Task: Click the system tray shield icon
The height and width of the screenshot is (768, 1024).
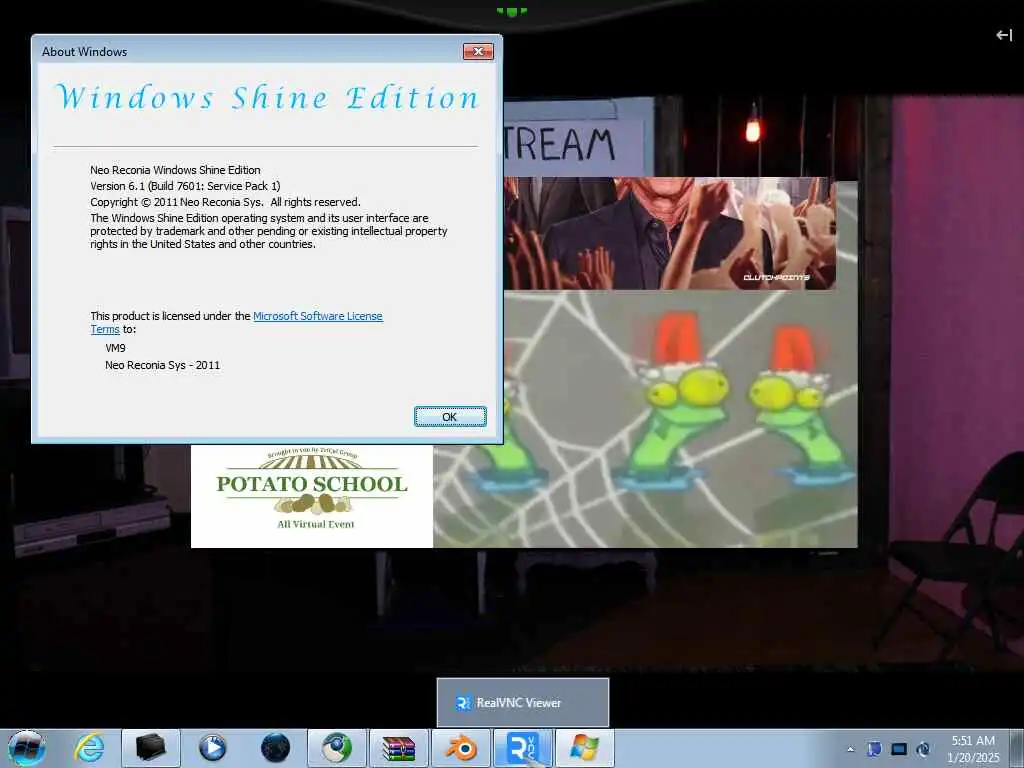Action: pyautogui.click(x=874, y=749)
